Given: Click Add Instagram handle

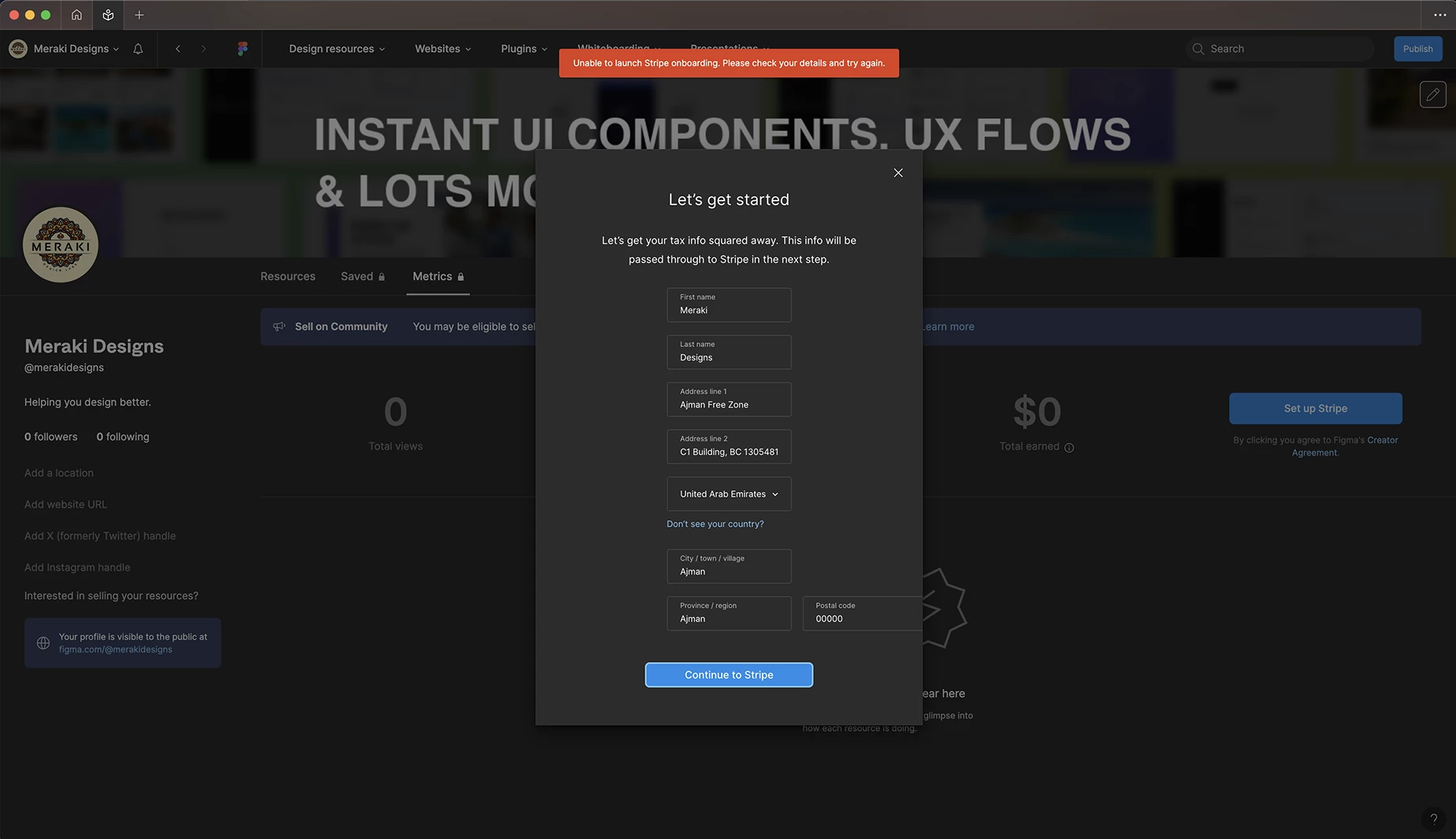Looking at the screenshot, I should click(x=77, y=567).
